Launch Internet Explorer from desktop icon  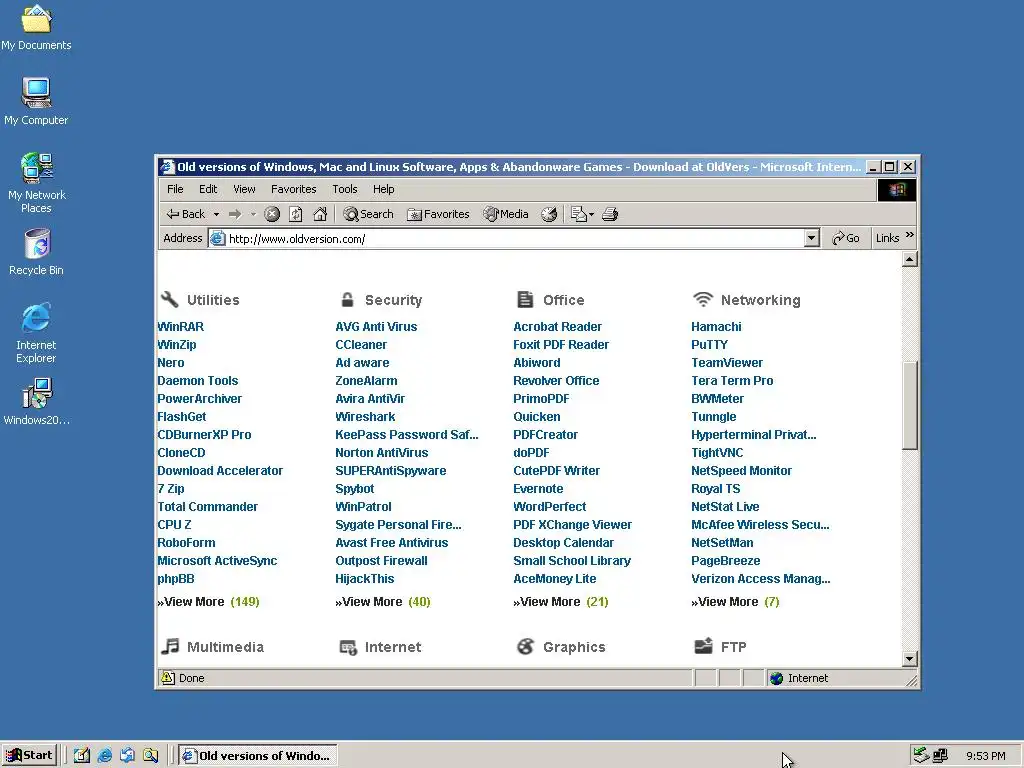tap(36, 332)
